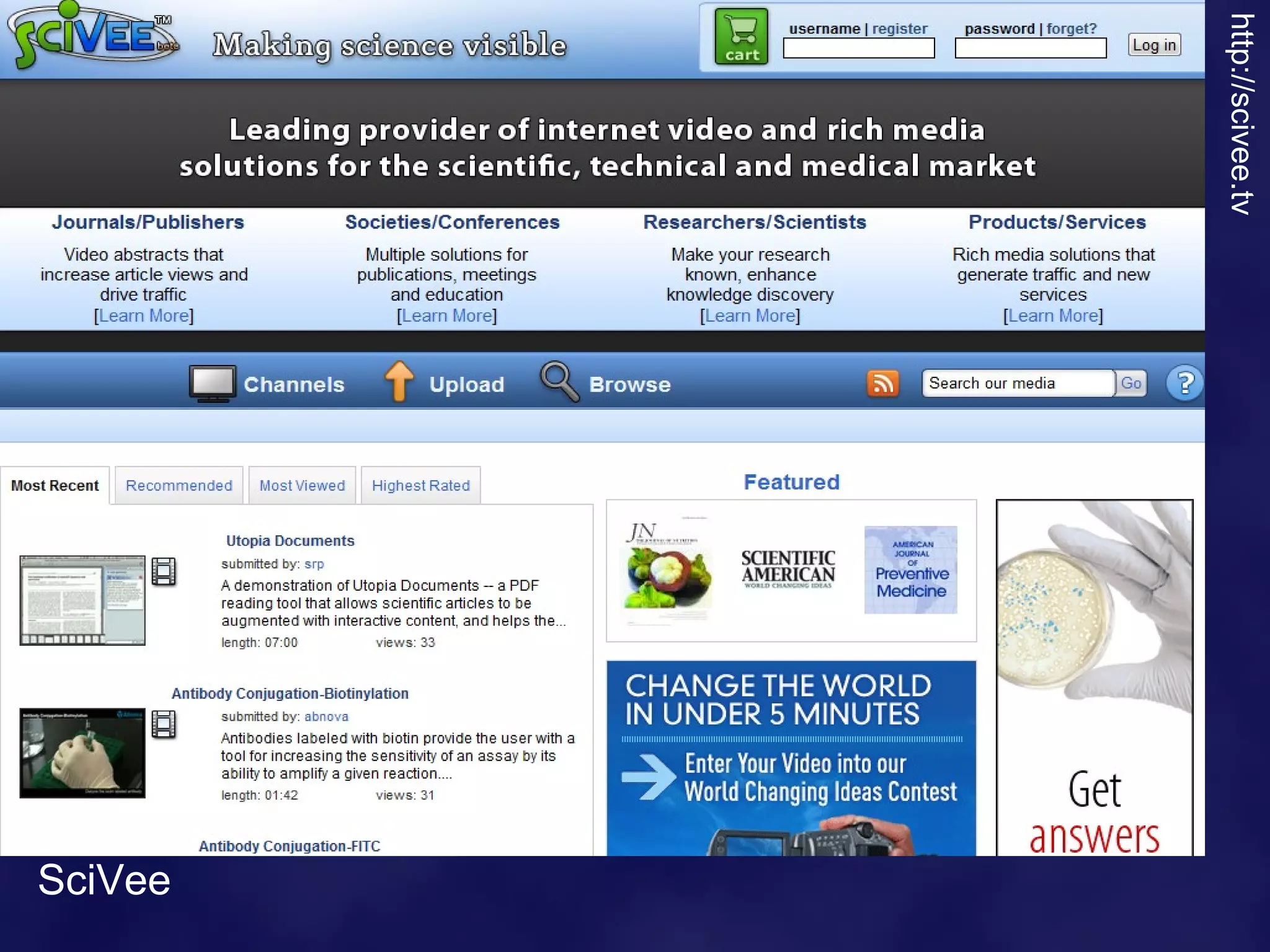Click the orange RSS feed icon

882,383
